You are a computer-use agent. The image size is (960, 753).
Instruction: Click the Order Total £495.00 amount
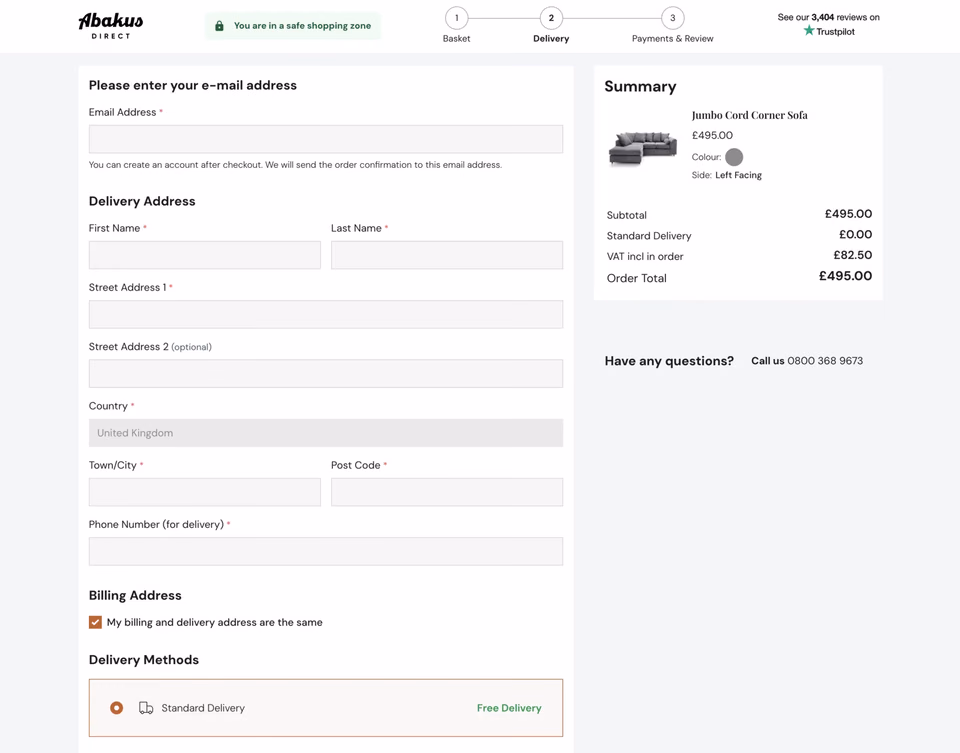(x=846, y=276)
